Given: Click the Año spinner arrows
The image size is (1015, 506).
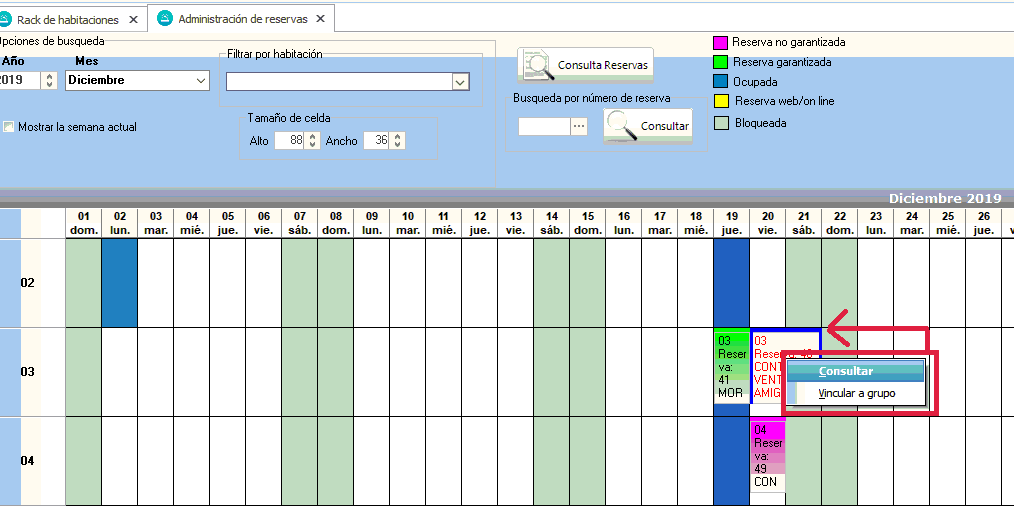Looking at the screenshot, I should point(49,81).
